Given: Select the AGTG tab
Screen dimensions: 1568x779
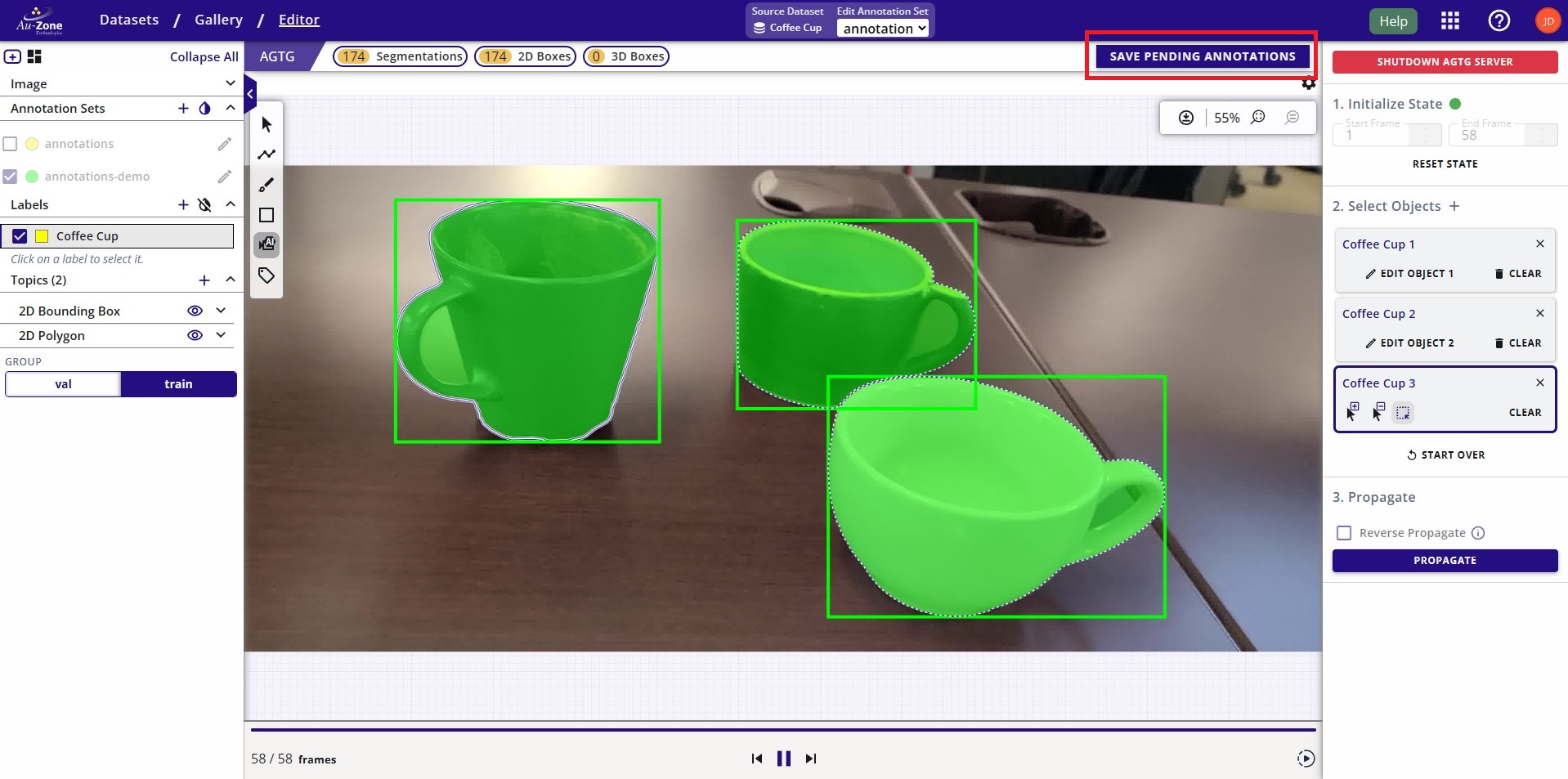Looking at the screenshot, I should pyautogui.click(x=277, y=56).
